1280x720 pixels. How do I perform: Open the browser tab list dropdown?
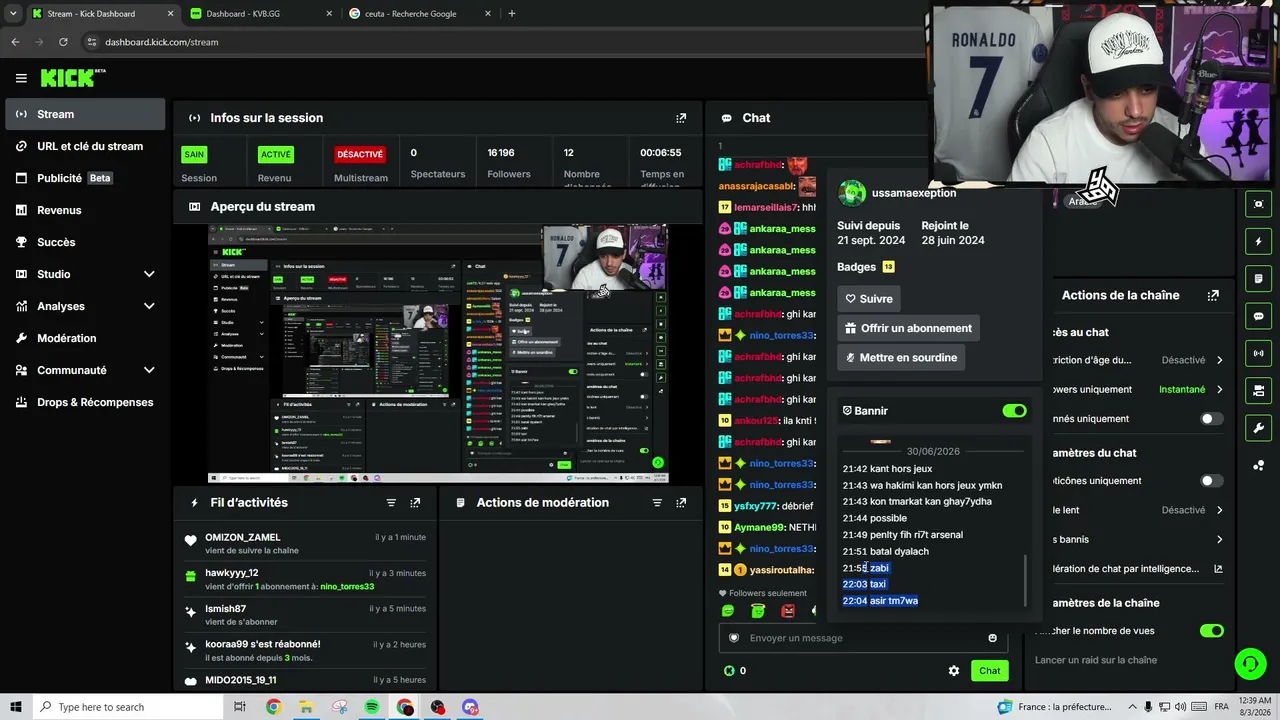pyautogui.click(x=13, y=14)
